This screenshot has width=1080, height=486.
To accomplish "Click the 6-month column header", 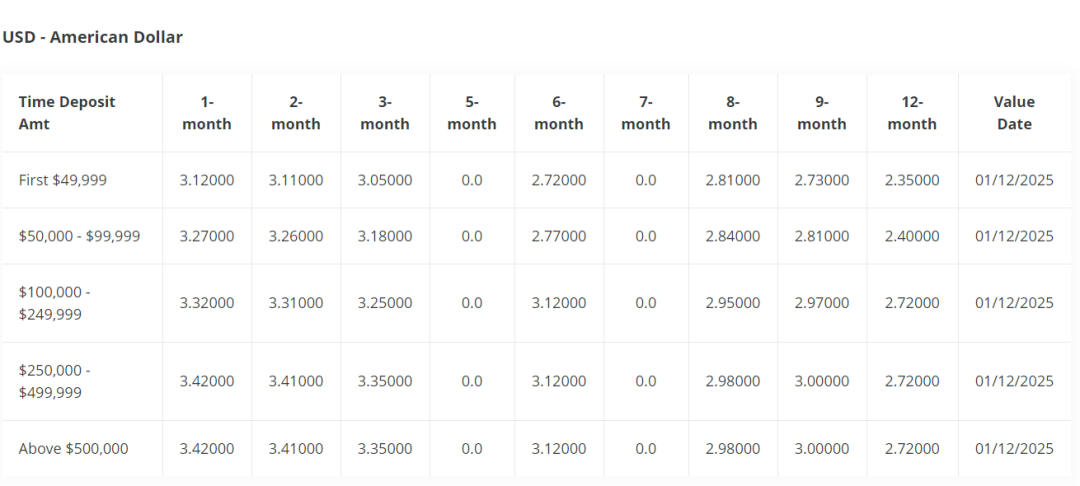I will pos(559,113).
